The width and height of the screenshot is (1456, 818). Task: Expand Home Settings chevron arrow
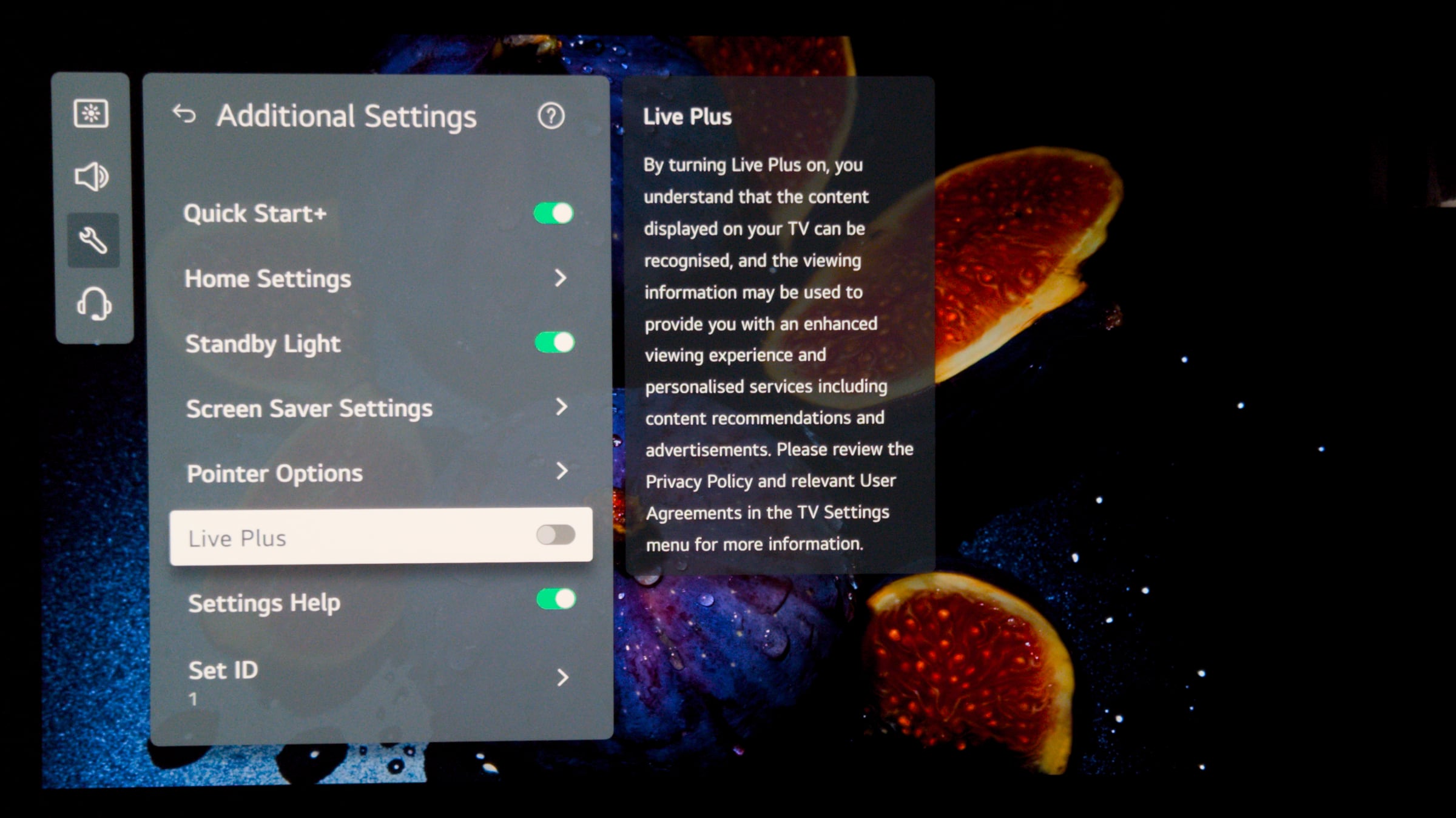(x=561, y=279)
